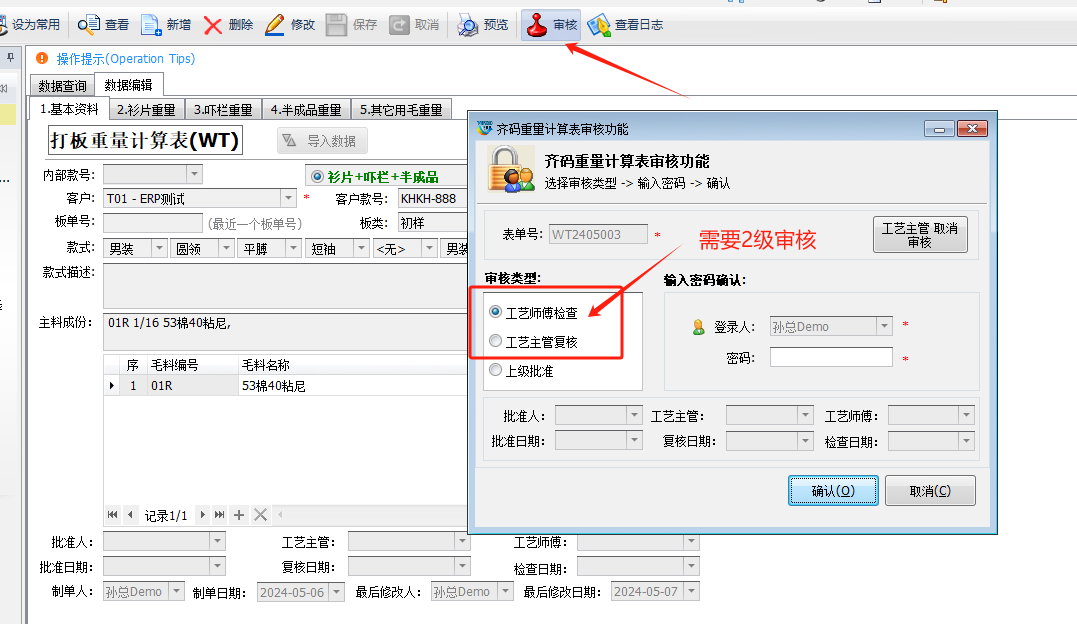Expand the 最后修改日期 2024-05-07 dropdown
The image size is (1077, 624).
pos(692,592)
